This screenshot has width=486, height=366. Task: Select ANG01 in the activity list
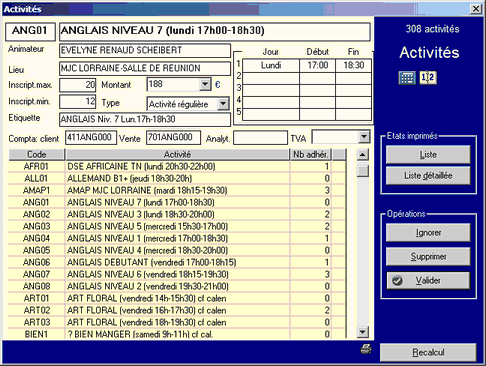[x=177, y=202]
